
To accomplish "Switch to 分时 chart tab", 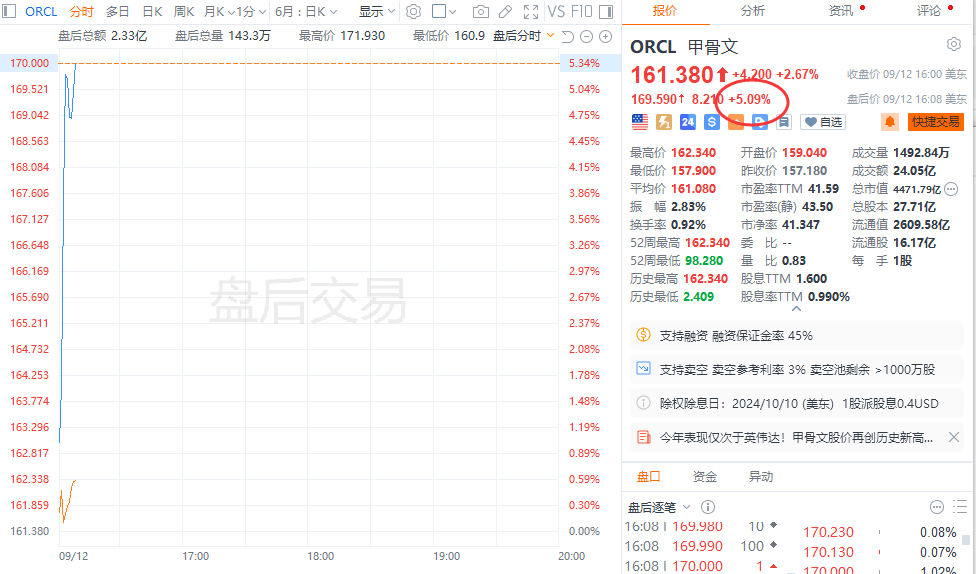I will coord(82,11).
